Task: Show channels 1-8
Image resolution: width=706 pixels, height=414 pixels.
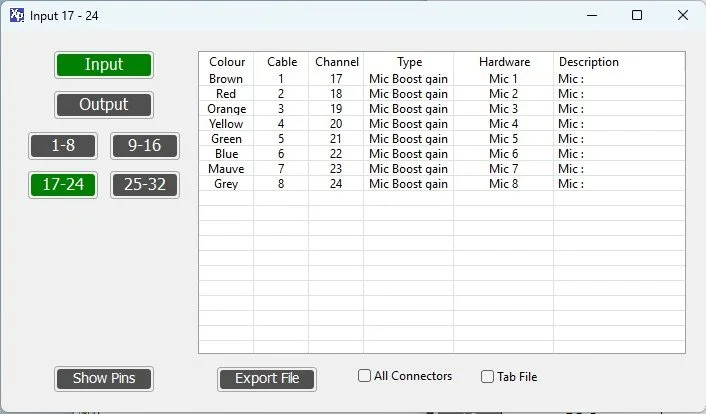Action: [63, 146]
